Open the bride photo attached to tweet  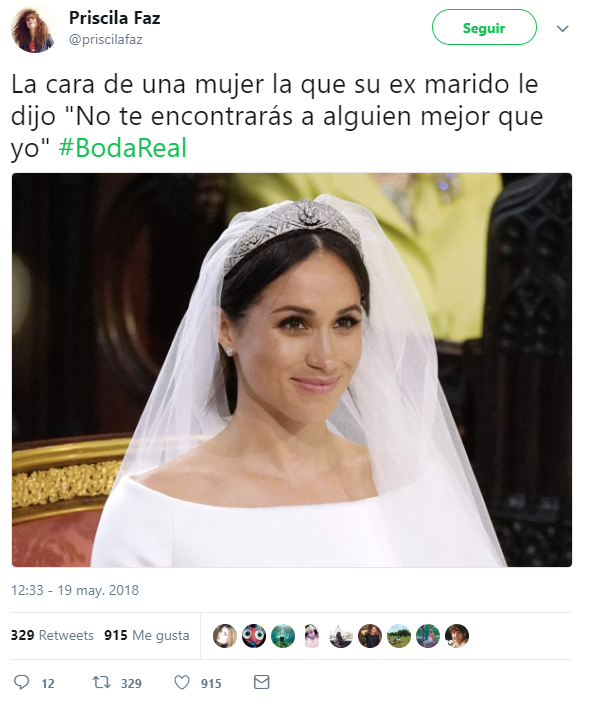[x=292, y=369]
